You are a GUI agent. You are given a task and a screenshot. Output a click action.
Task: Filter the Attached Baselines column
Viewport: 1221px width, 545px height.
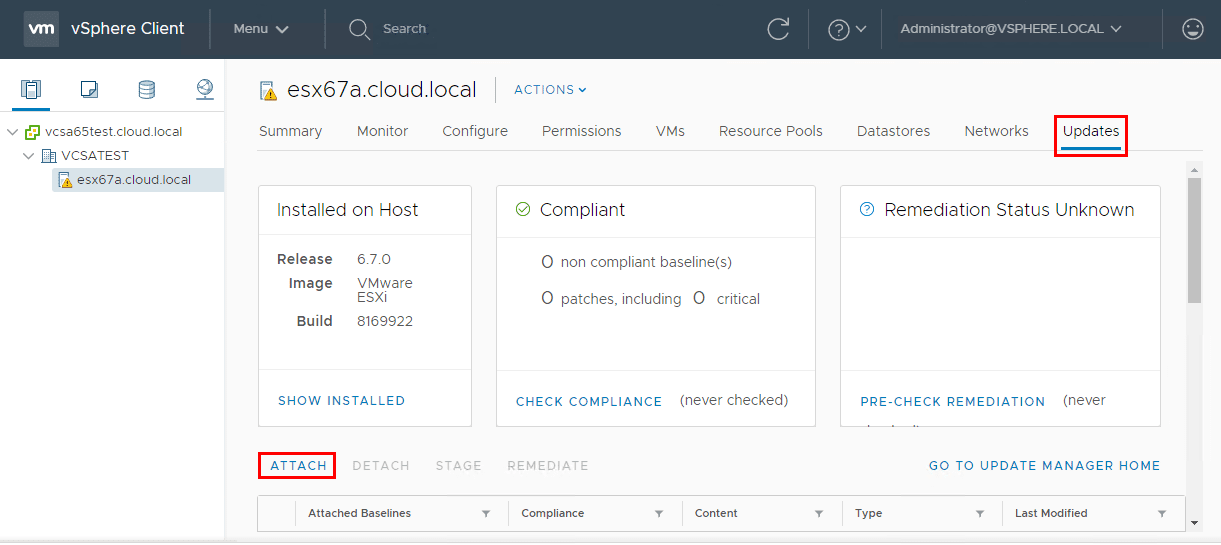coord(486,514)
